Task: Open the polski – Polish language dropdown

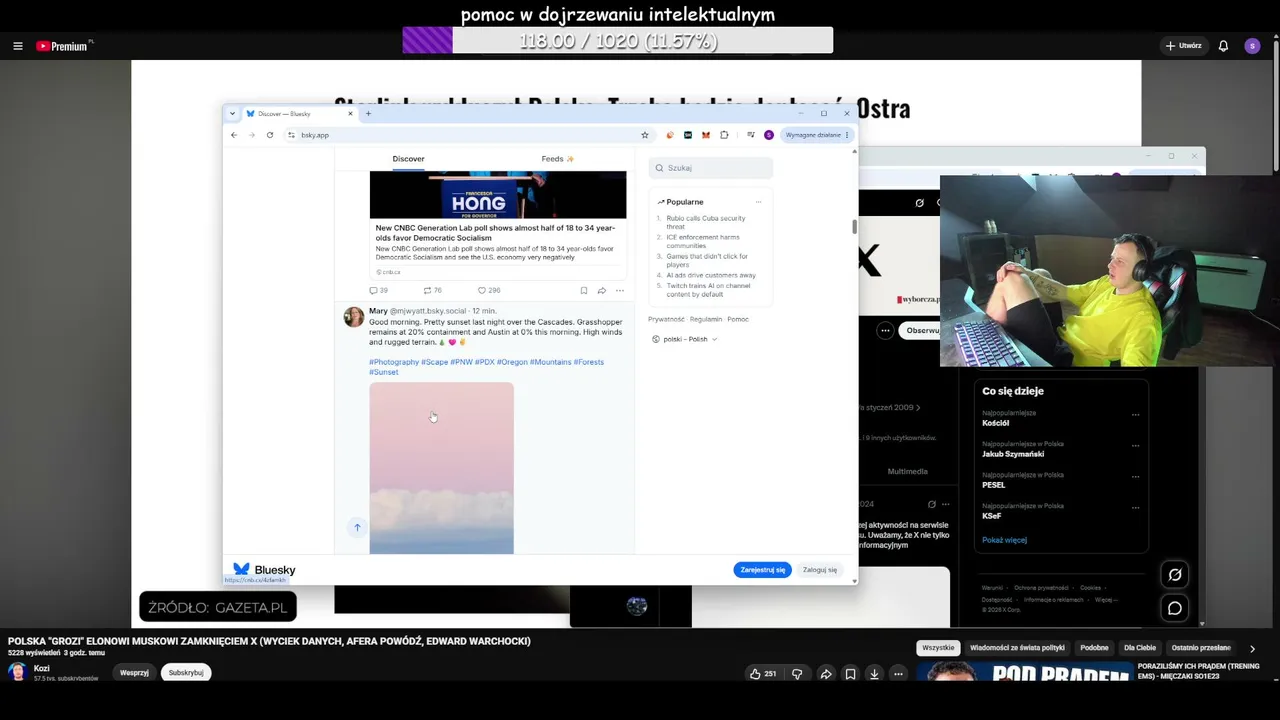Action: click(684, 339)
